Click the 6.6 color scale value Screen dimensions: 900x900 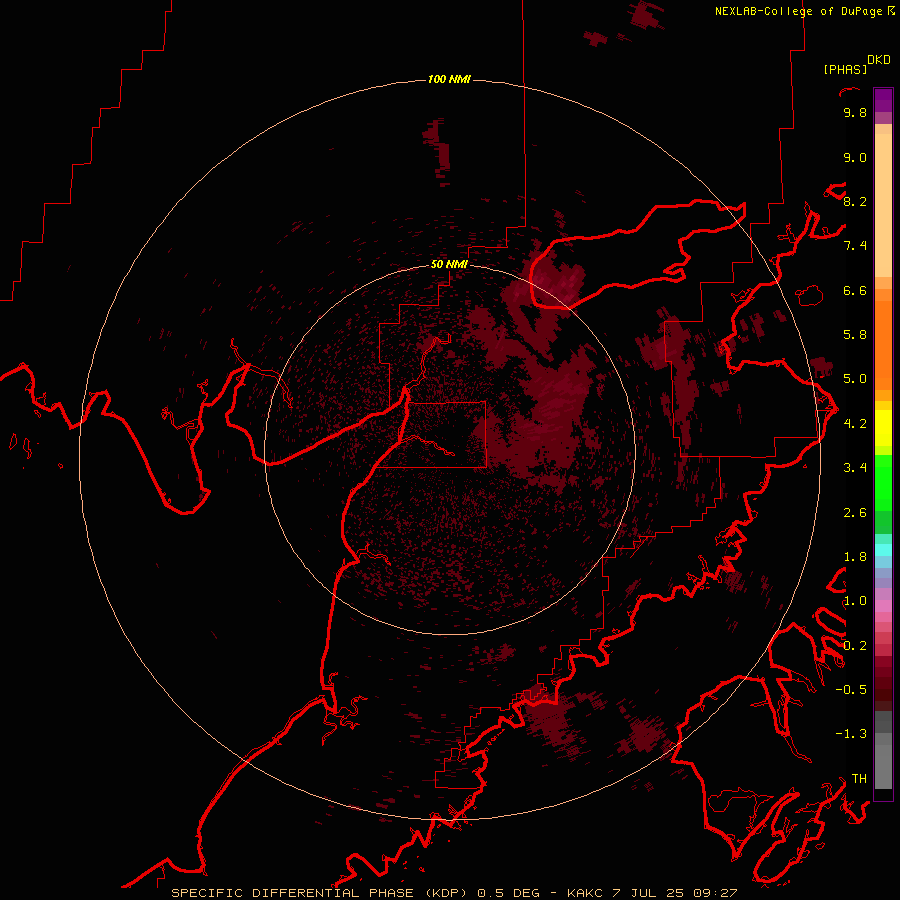[855, 290]
